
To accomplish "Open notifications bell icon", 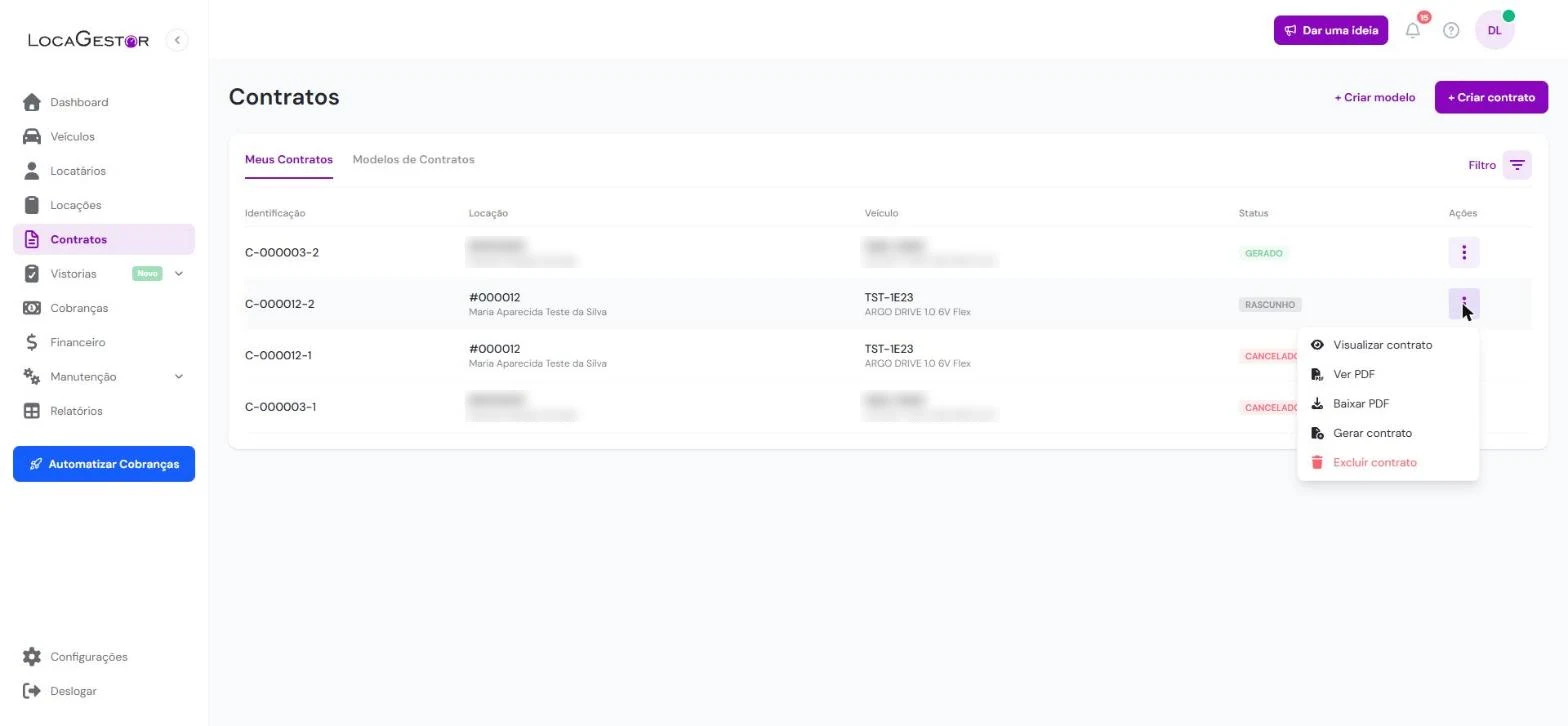I will (x=1413, y=30).
